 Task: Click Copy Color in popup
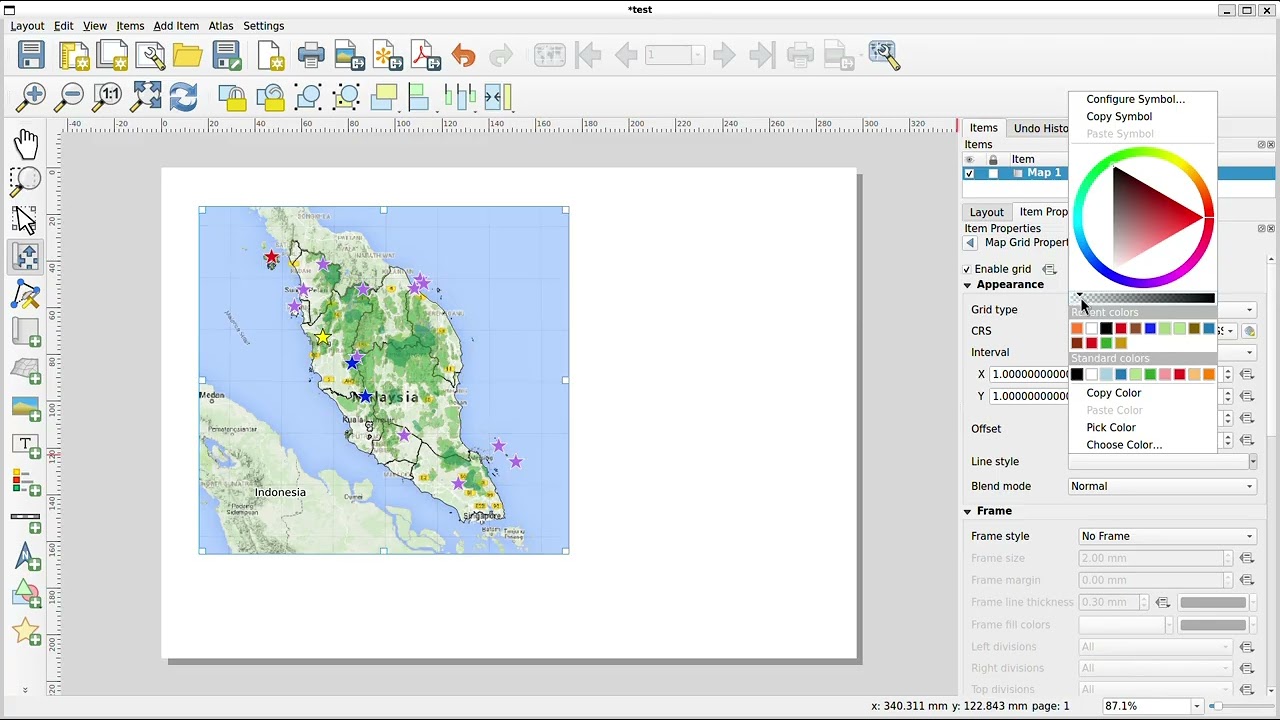click(x=1113, y=393)
